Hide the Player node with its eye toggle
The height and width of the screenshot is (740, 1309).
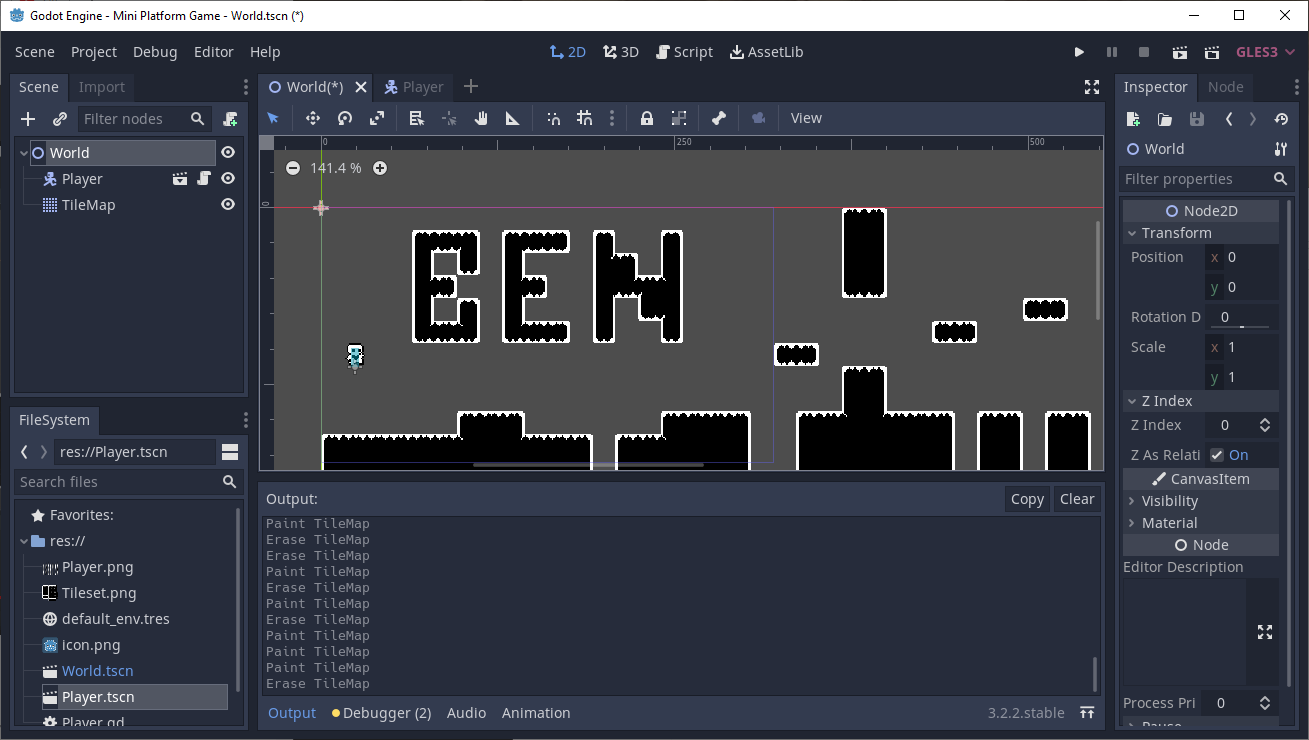tap(227, 178)
